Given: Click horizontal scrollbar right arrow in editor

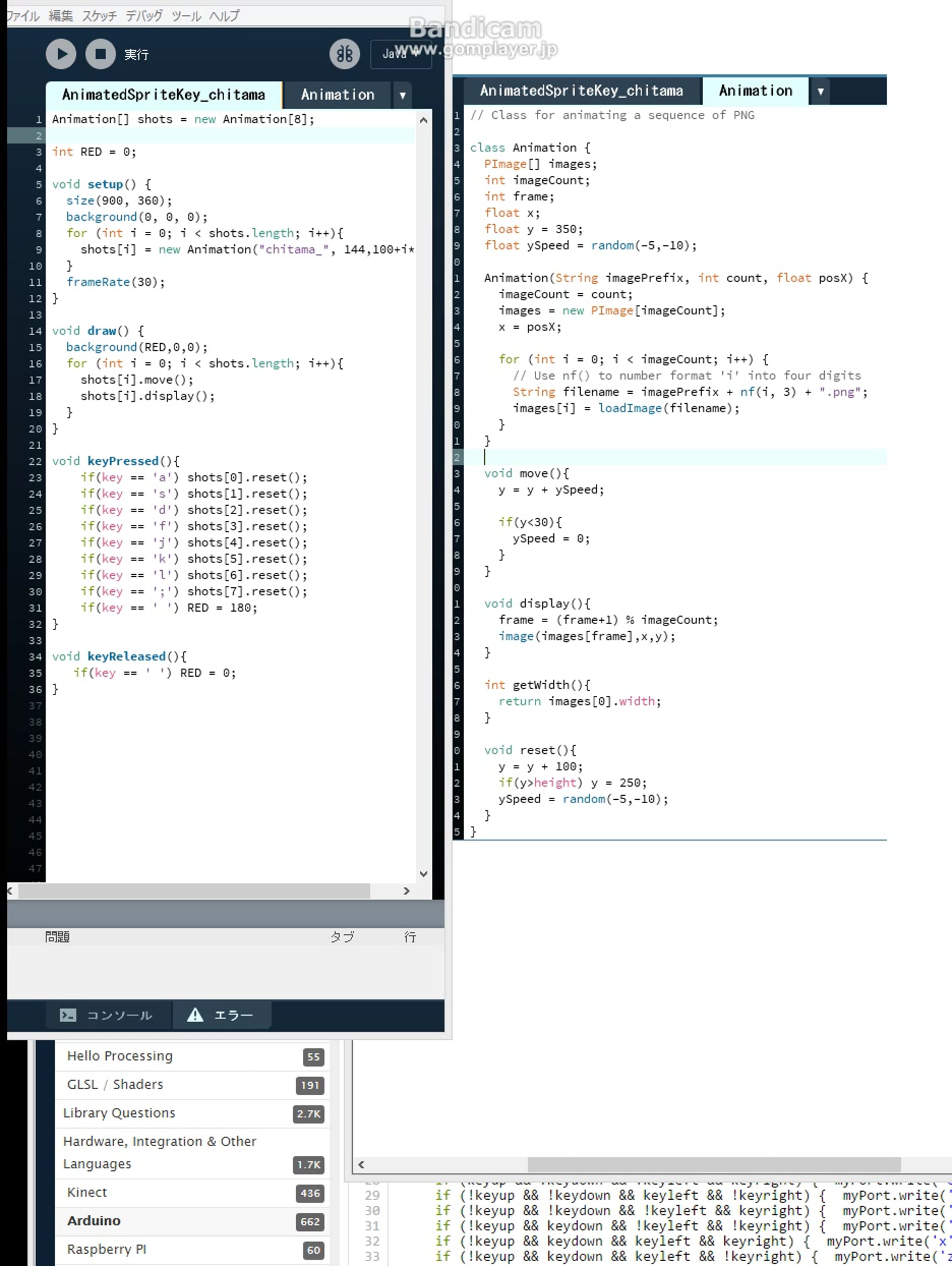Looking at the screenshot, I should (406, 891).
